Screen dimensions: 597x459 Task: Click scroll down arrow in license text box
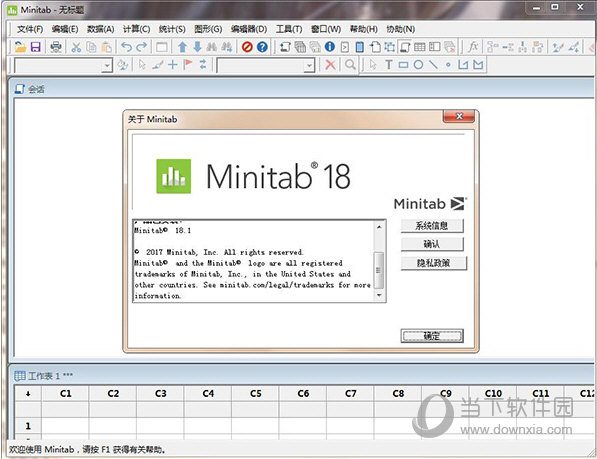pyautogui.click(x=379, y=295)
